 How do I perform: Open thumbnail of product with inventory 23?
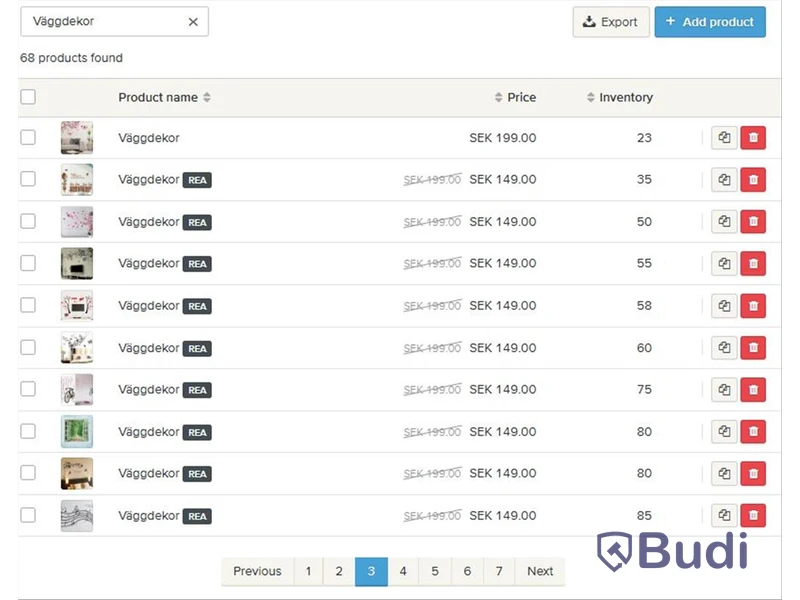coord(77,137)
